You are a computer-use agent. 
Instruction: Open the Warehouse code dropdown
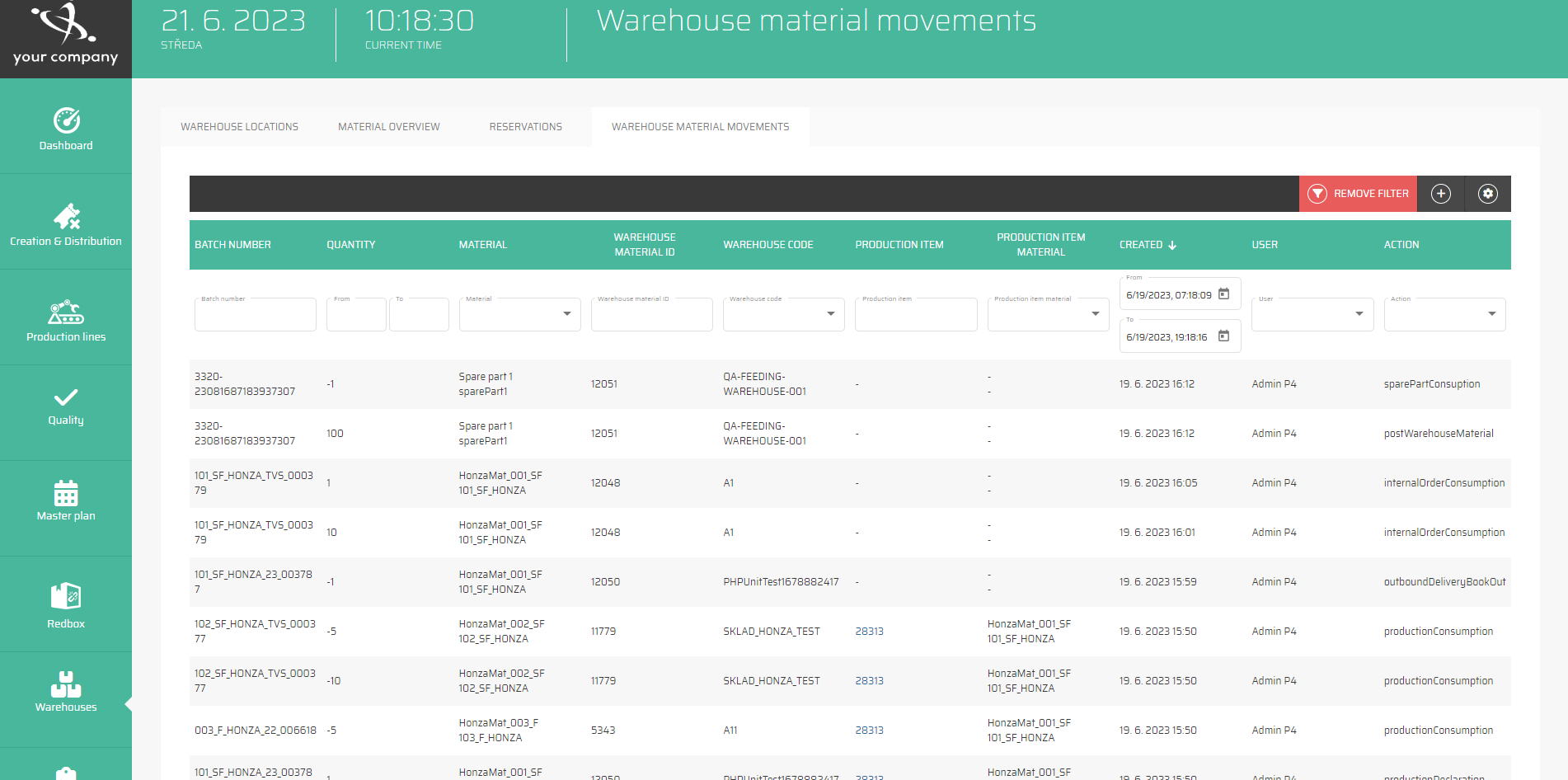point(830,314)
